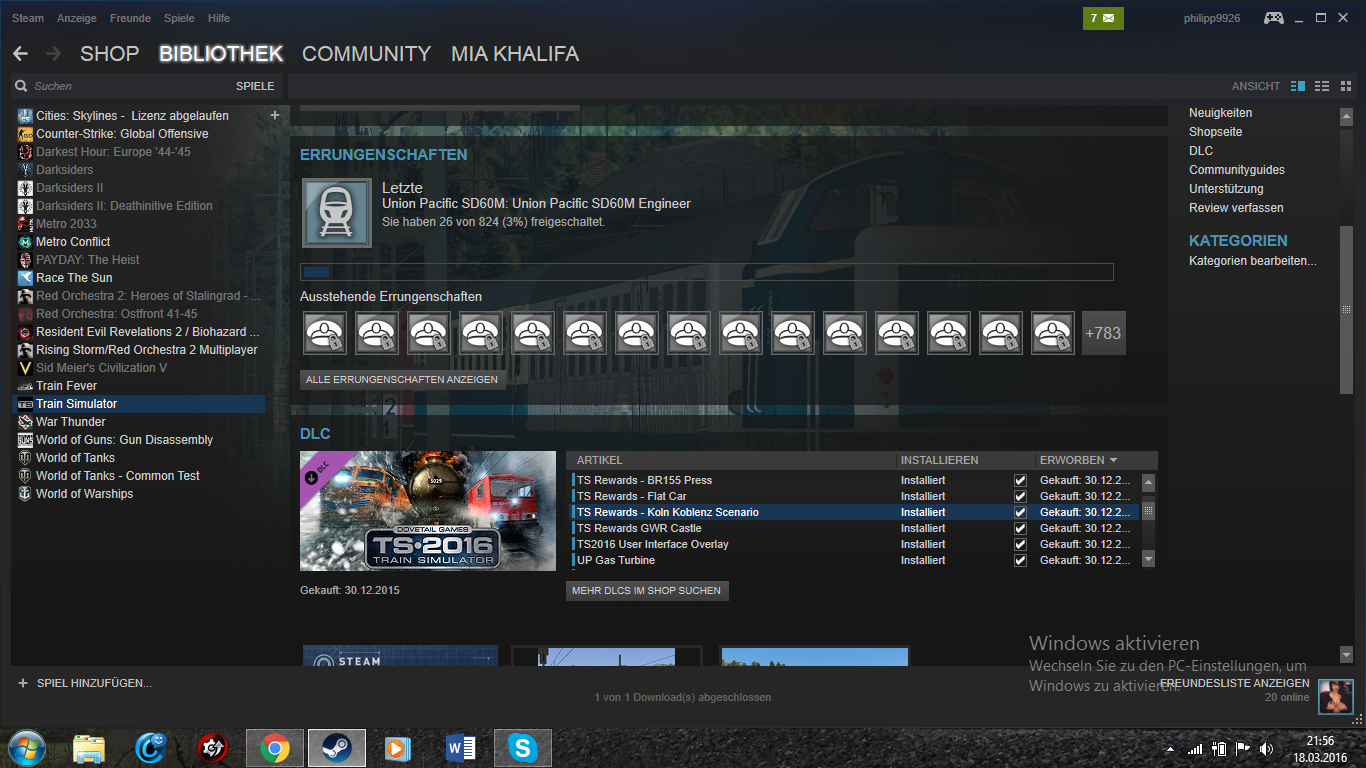Screen dimensions: 1366x768
Task: Select the Train Fever row in the library
Action: (x=138, y=386)
